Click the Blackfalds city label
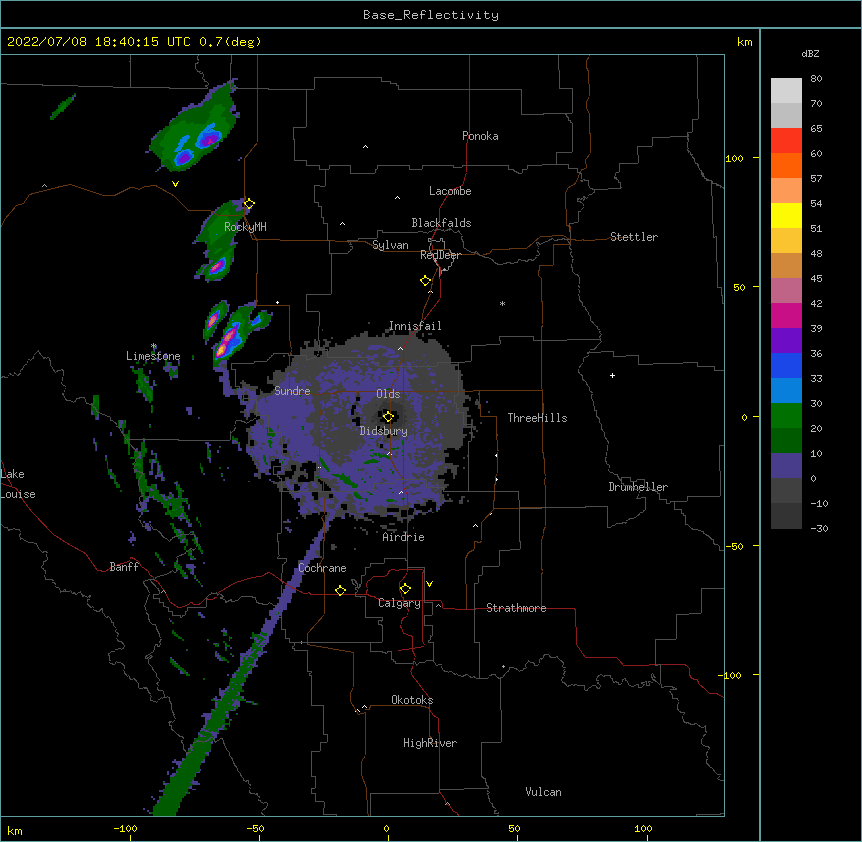Image resolution: width=862 pixels, height=842 pixels. [x=441, y=223]
